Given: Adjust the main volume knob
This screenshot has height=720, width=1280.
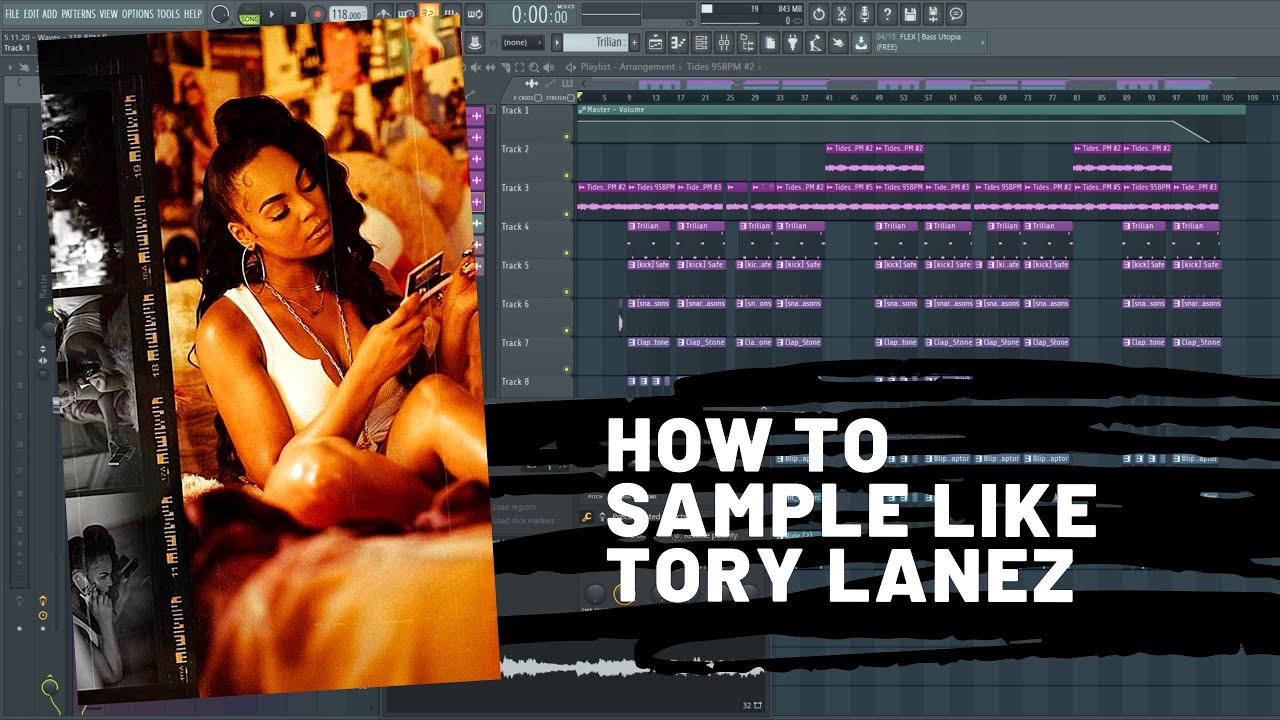Looking at the screenshot, I should [220, 14].
